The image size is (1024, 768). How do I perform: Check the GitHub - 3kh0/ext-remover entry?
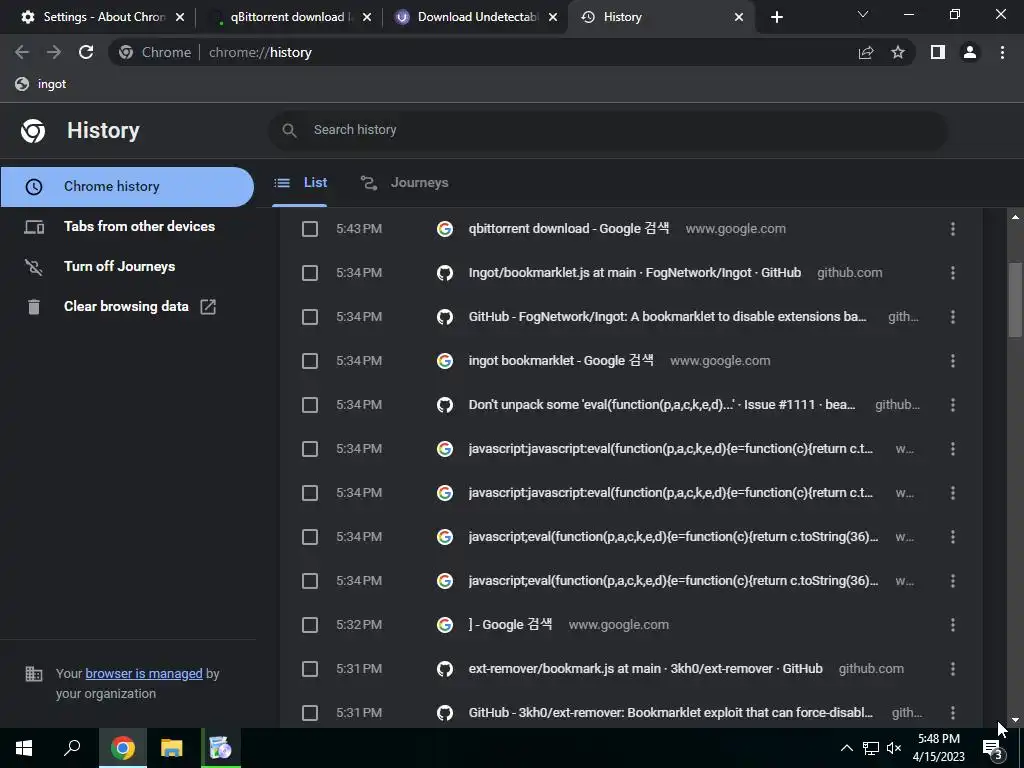point(310,713)
